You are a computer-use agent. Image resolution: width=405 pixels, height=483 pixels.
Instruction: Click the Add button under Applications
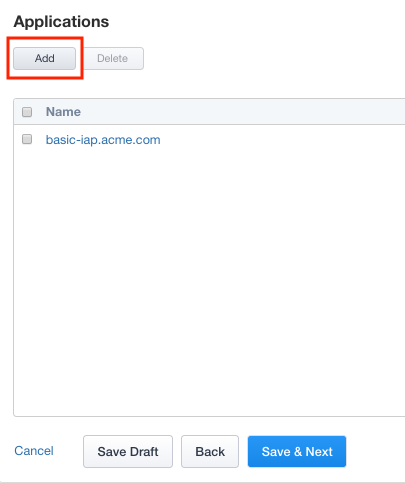[45, 58]
